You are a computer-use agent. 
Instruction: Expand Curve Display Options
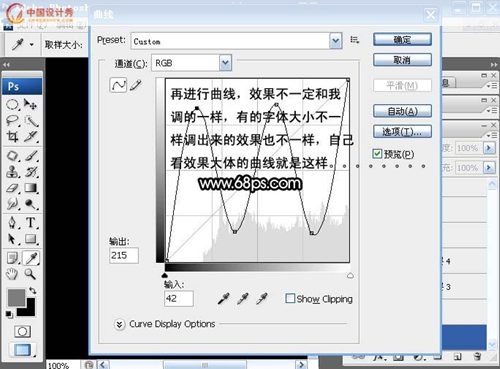point(119,324)
